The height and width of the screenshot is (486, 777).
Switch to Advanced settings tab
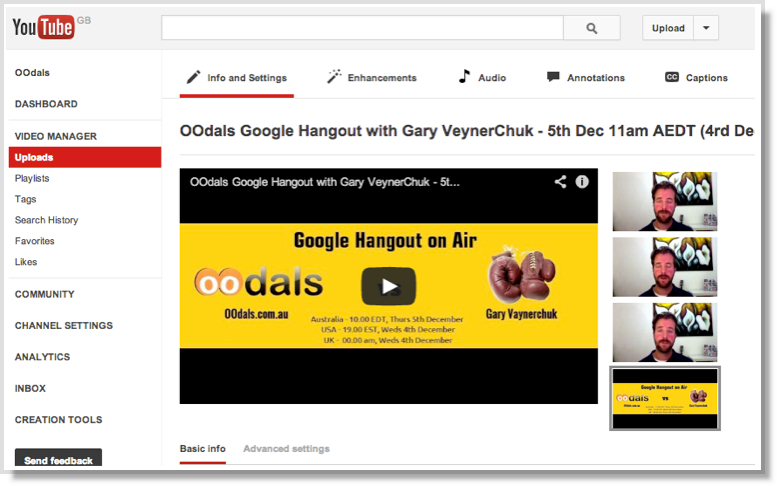[286, 449]
